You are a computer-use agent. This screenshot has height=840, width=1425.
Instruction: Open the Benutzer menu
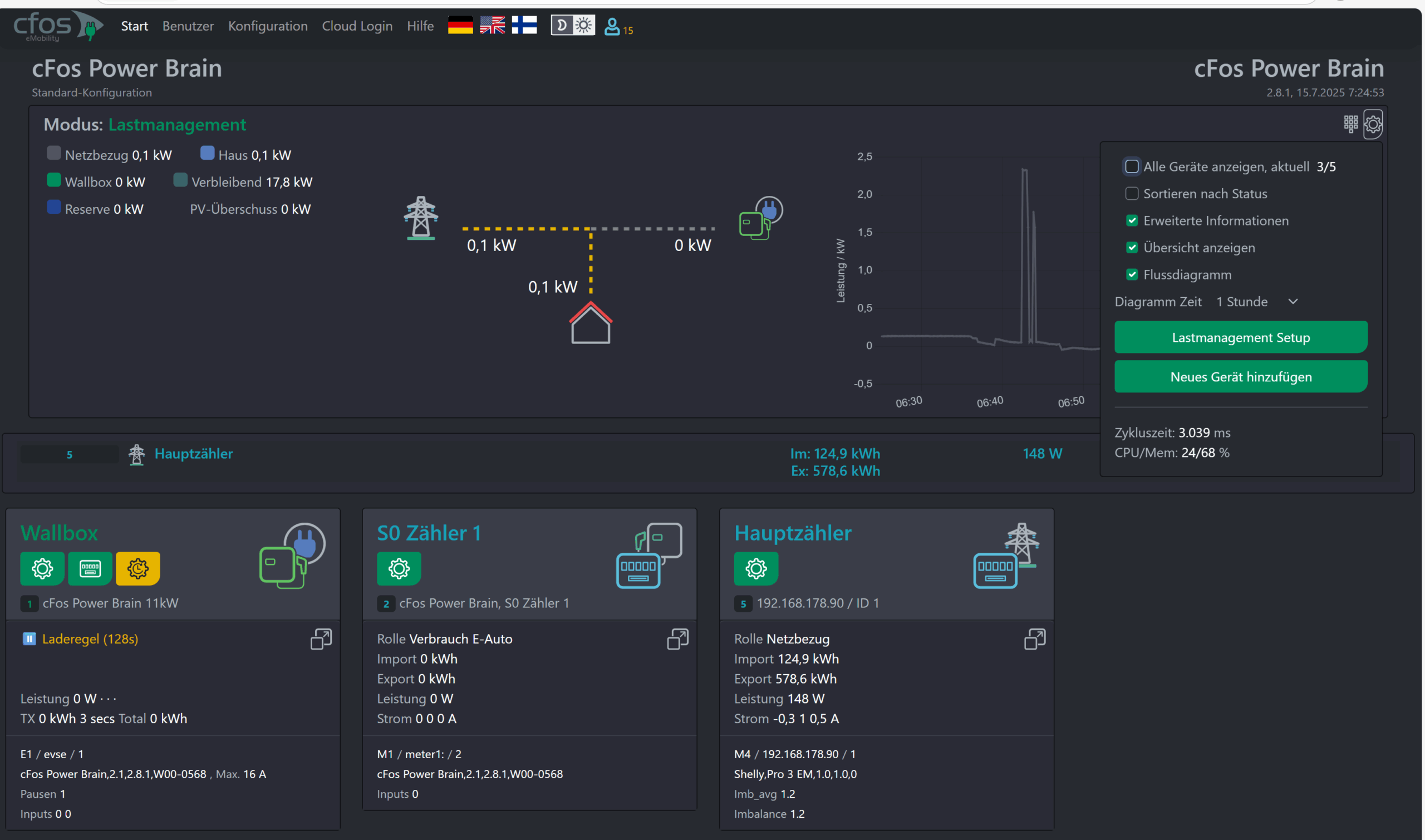(188, 26)
